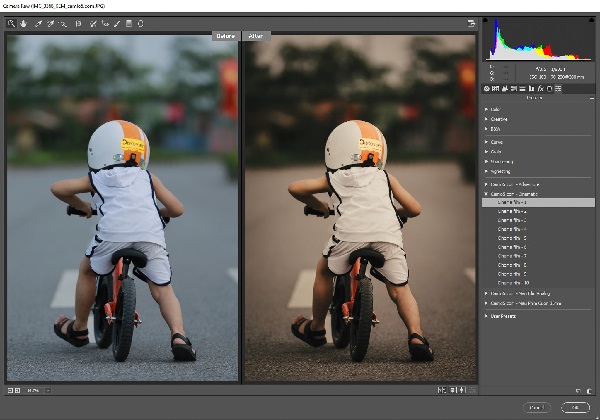
Task: Open the Split Toning panel tab
Action: point(522,89)
